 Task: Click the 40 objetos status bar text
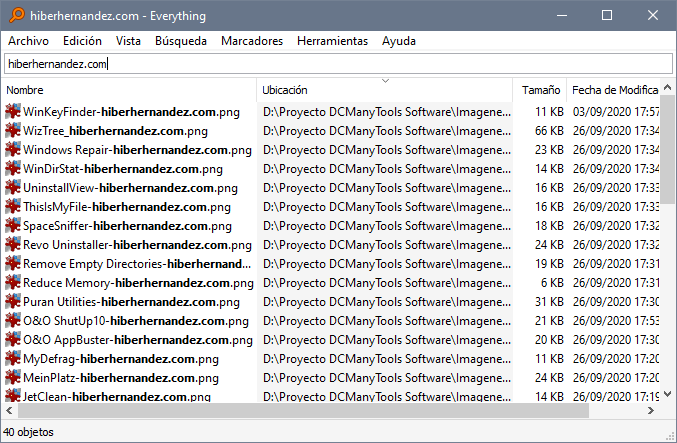click(x=28, y=432)
